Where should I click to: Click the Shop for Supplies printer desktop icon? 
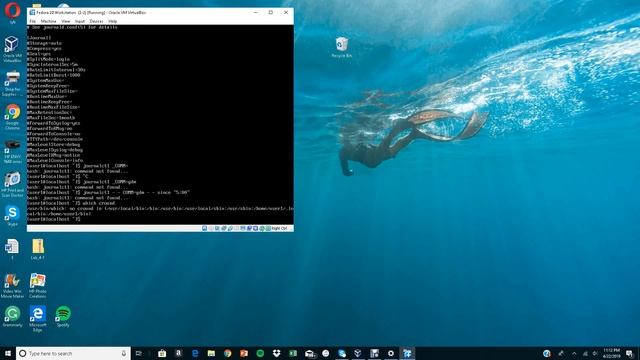(x=12, y=83)
